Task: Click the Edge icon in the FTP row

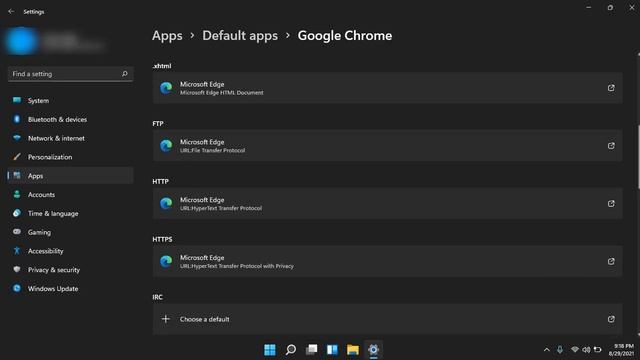Action: (x=166, y=146)
